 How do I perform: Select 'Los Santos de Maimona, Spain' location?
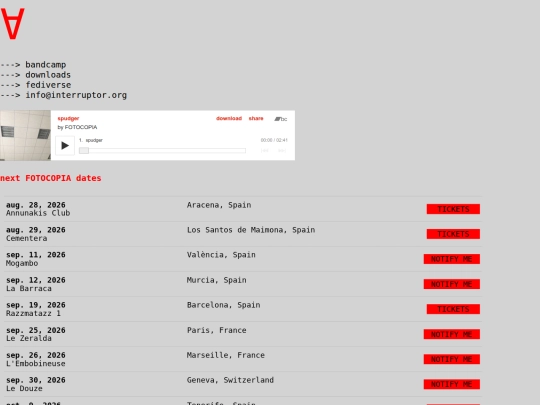click(x=251, y=230)
